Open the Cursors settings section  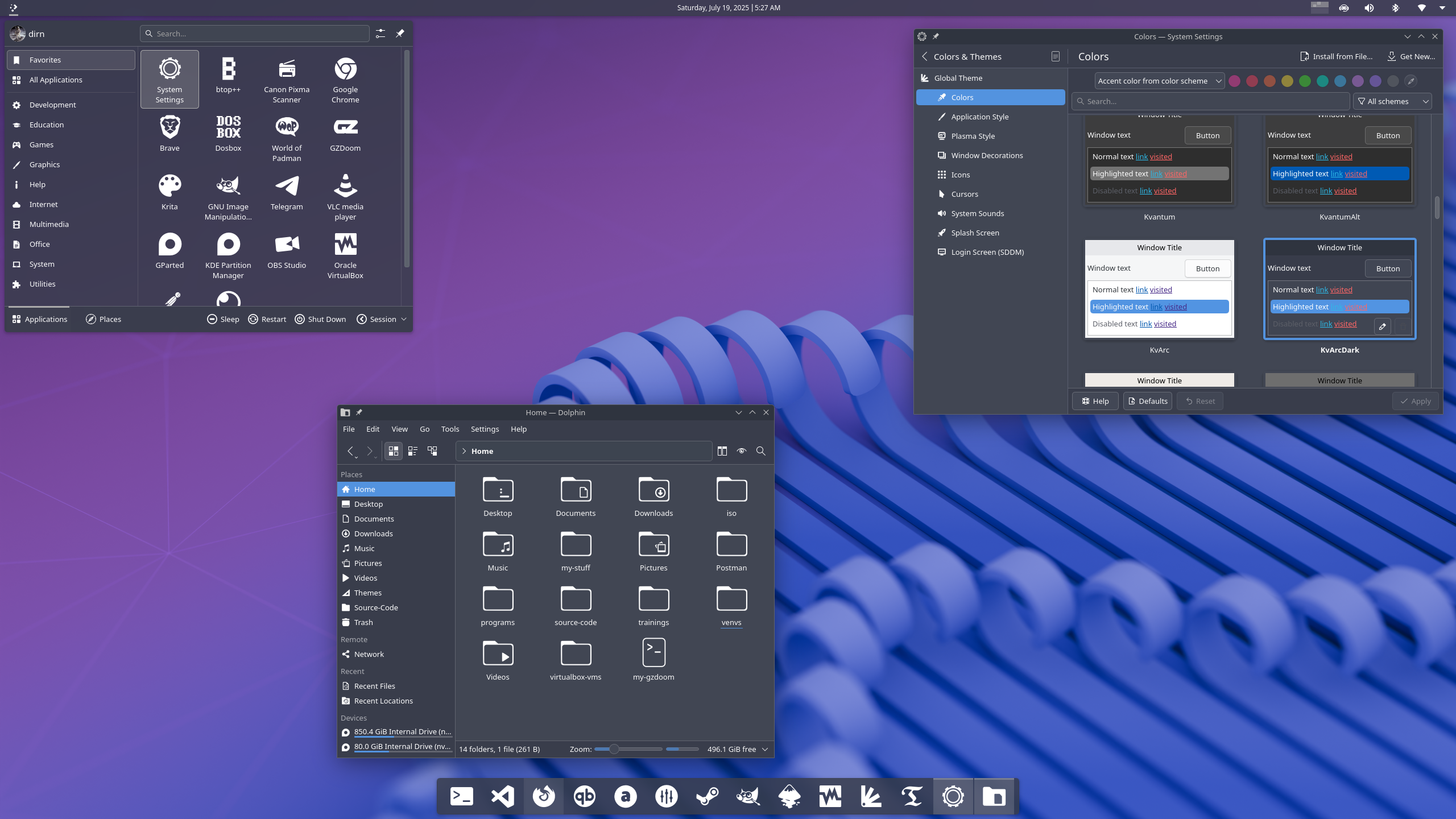(965, 194)
